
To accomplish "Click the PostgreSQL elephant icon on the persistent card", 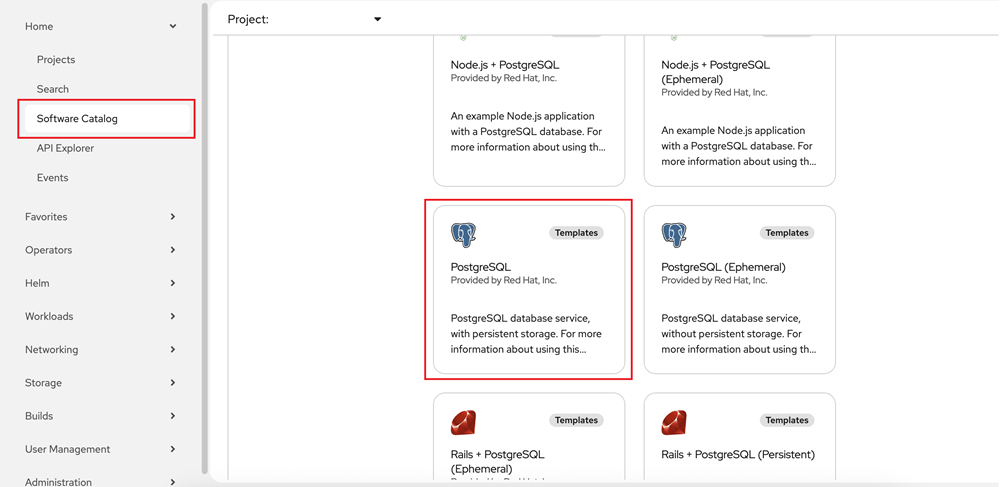I will coord(464,235).
